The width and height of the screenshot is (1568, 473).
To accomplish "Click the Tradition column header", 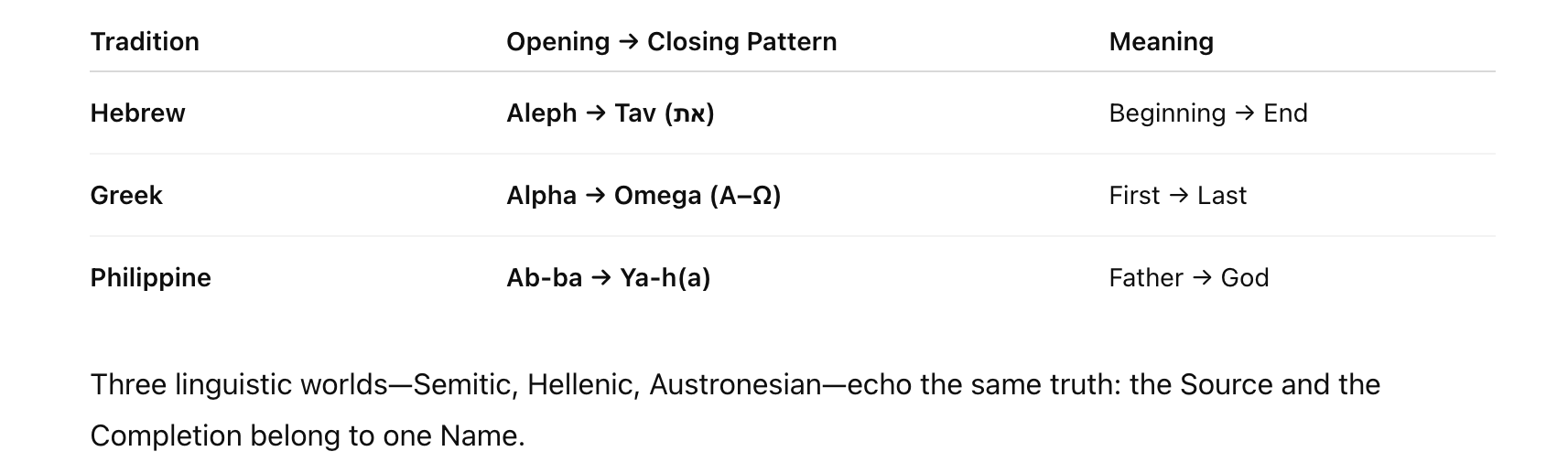I will [x=145, y=42].
